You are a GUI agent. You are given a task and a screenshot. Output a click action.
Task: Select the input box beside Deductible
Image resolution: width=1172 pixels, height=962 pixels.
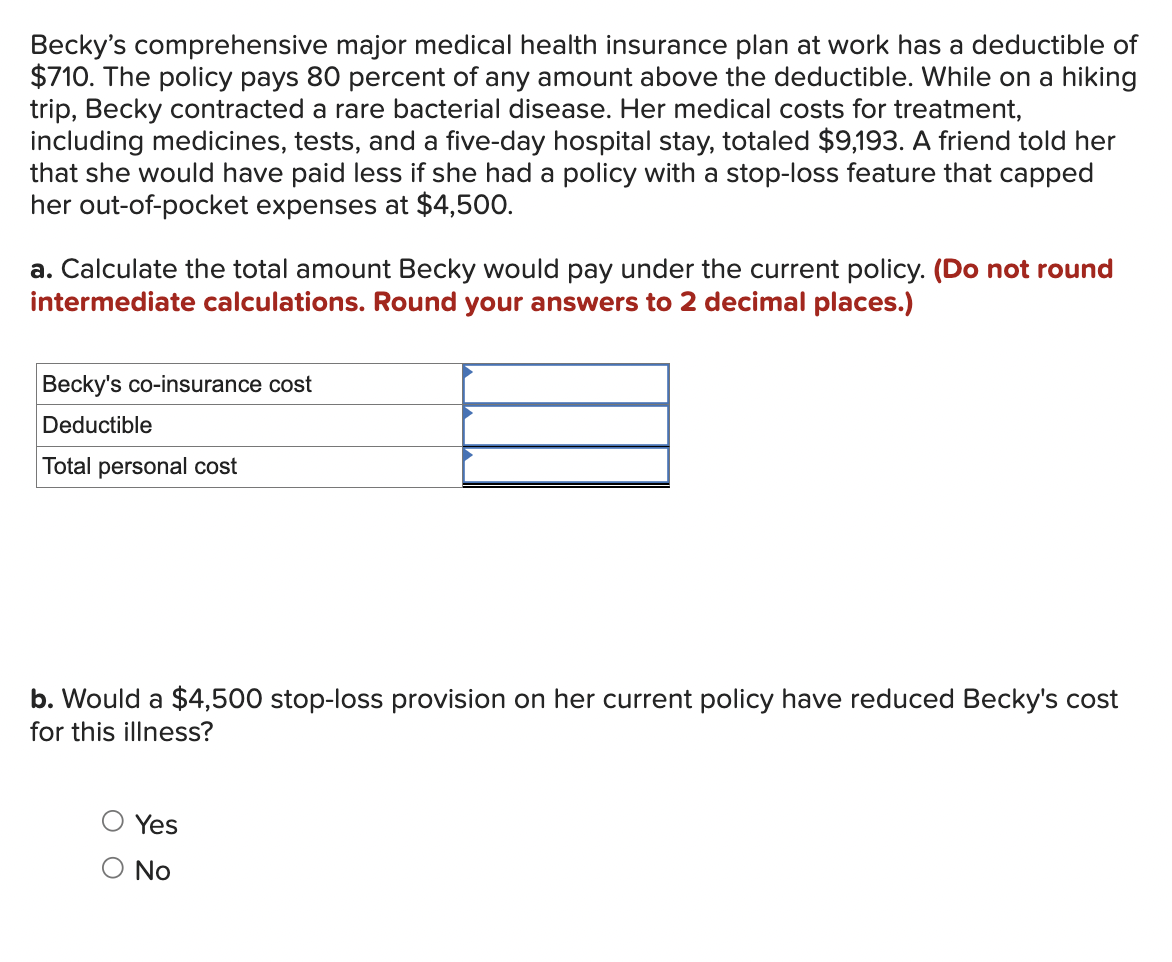[x=565, y=424]
